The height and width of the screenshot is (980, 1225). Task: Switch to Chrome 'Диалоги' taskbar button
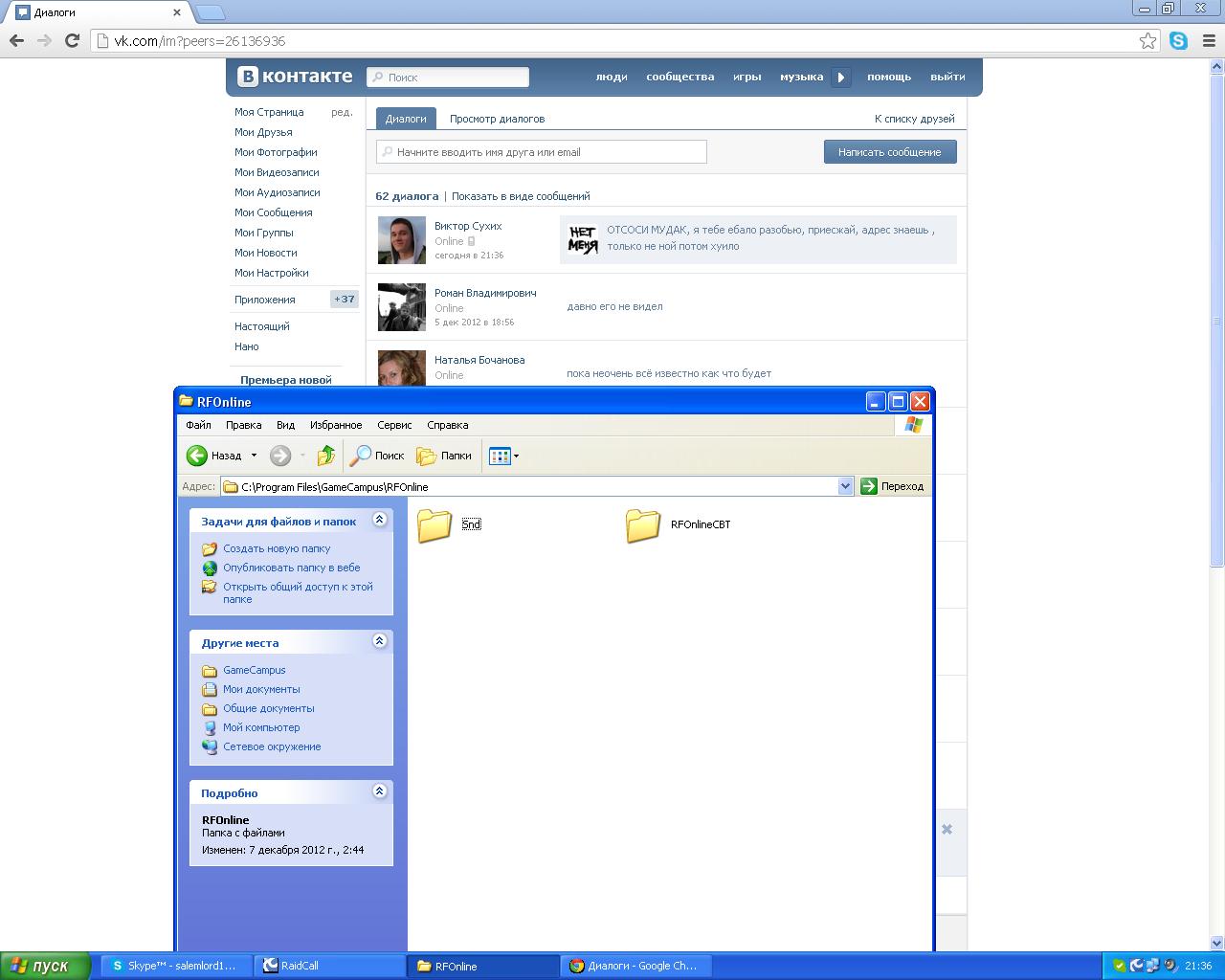[x=635, y=966]
